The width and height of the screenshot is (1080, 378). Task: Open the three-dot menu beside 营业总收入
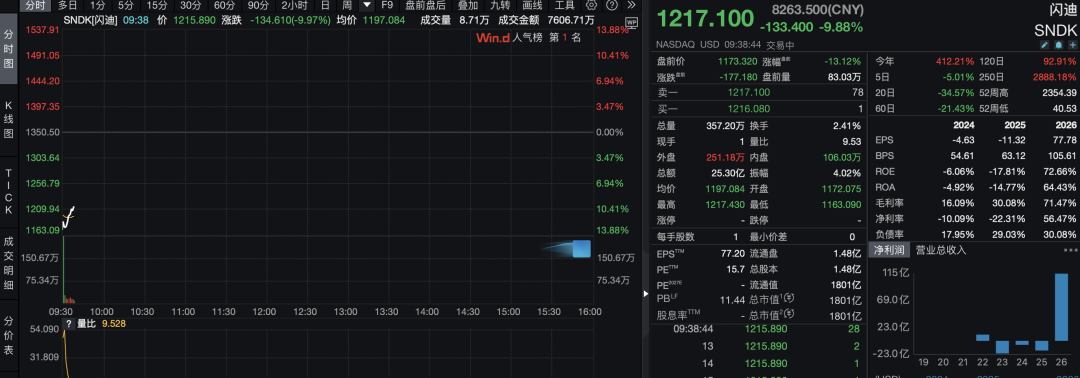1070,250
